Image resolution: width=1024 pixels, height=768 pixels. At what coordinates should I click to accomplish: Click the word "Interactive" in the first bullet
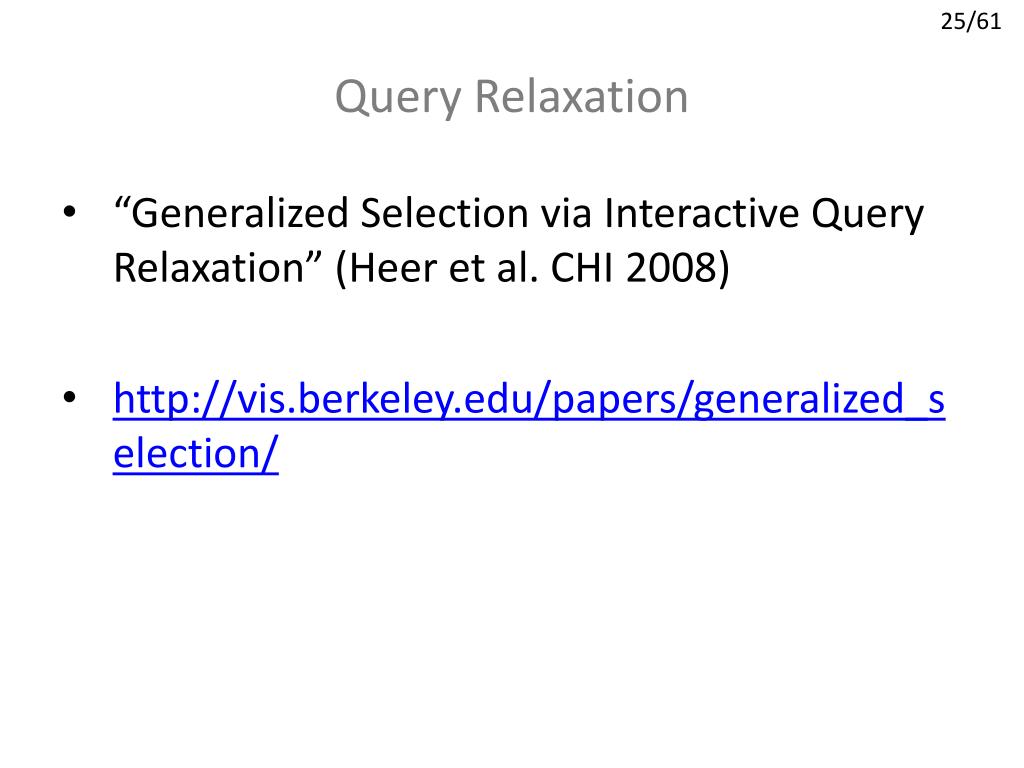pyautogui.click(x=702, y=213)
